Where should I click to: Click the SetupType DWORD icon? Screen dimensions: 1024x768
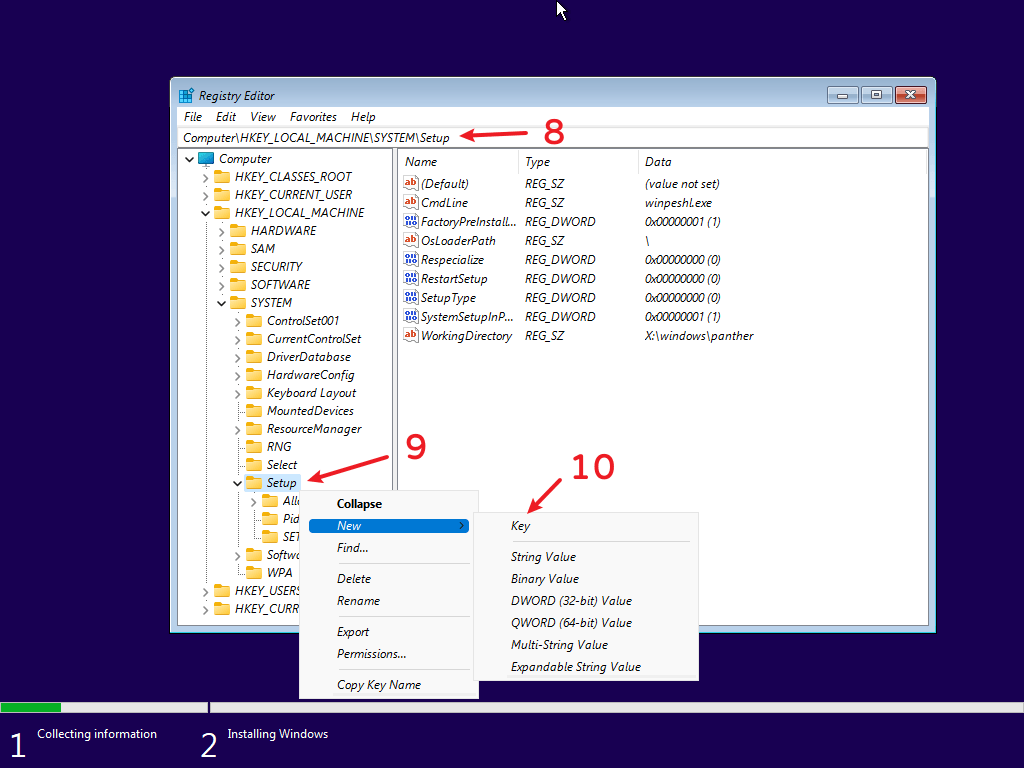410,298
